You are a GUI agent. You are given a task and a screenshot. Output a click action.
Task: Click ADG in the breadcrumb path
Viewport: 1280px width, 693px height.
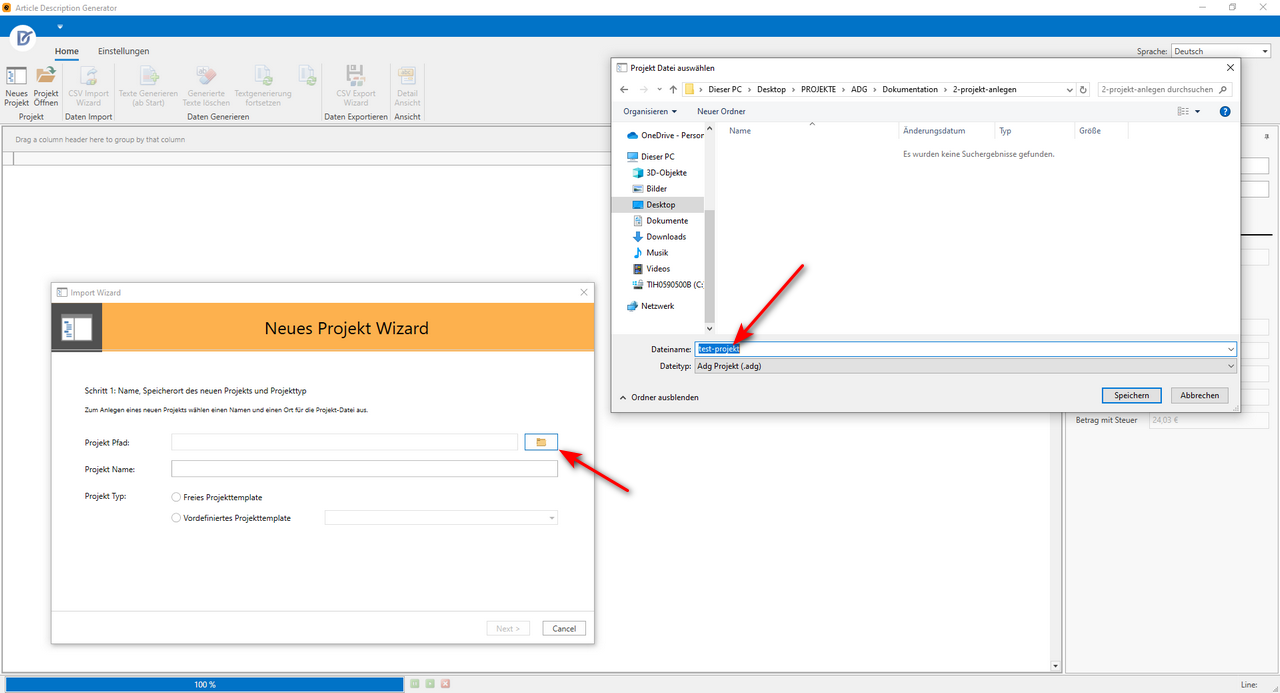(x=859, y=89)
